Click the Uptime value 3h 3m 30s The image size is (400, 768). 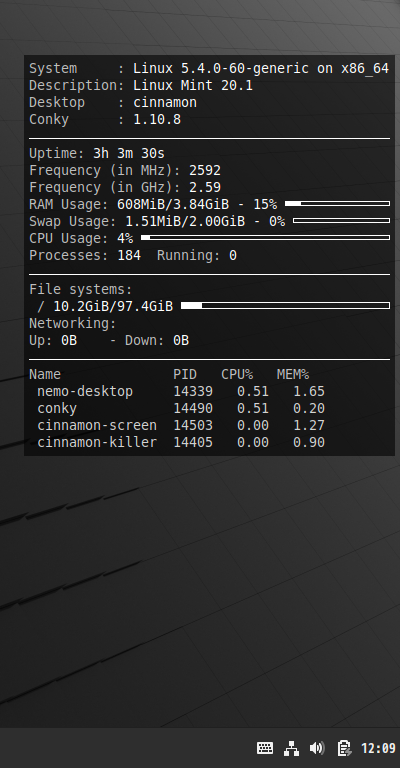coord(129,153)
